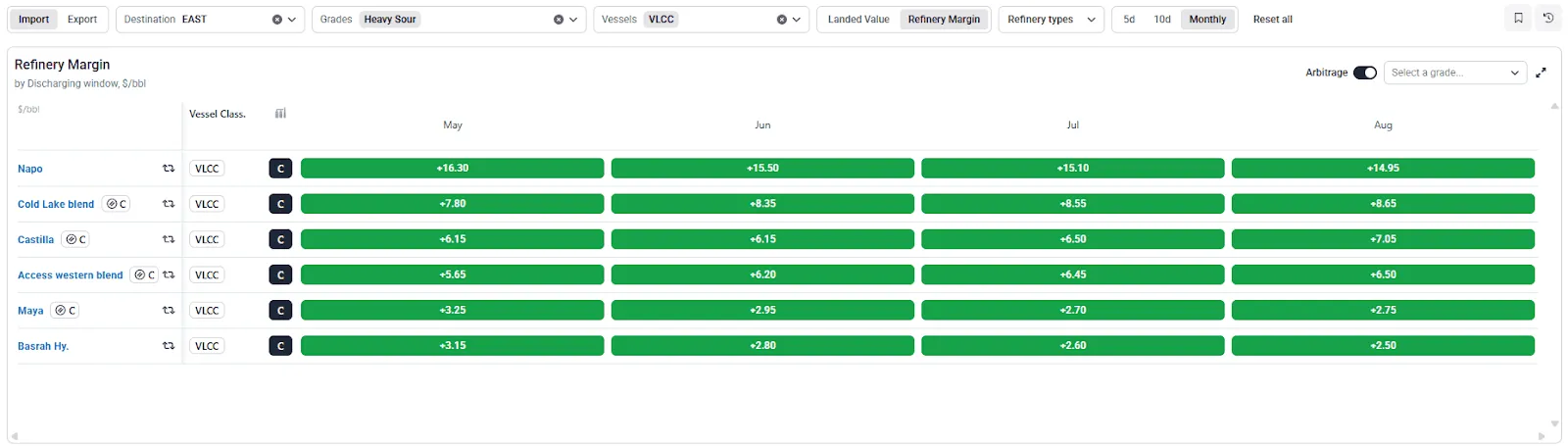Screen dimensions: 1568x447
Task: Click the Napo May margin bar +16.30
Action: point(453,169)
